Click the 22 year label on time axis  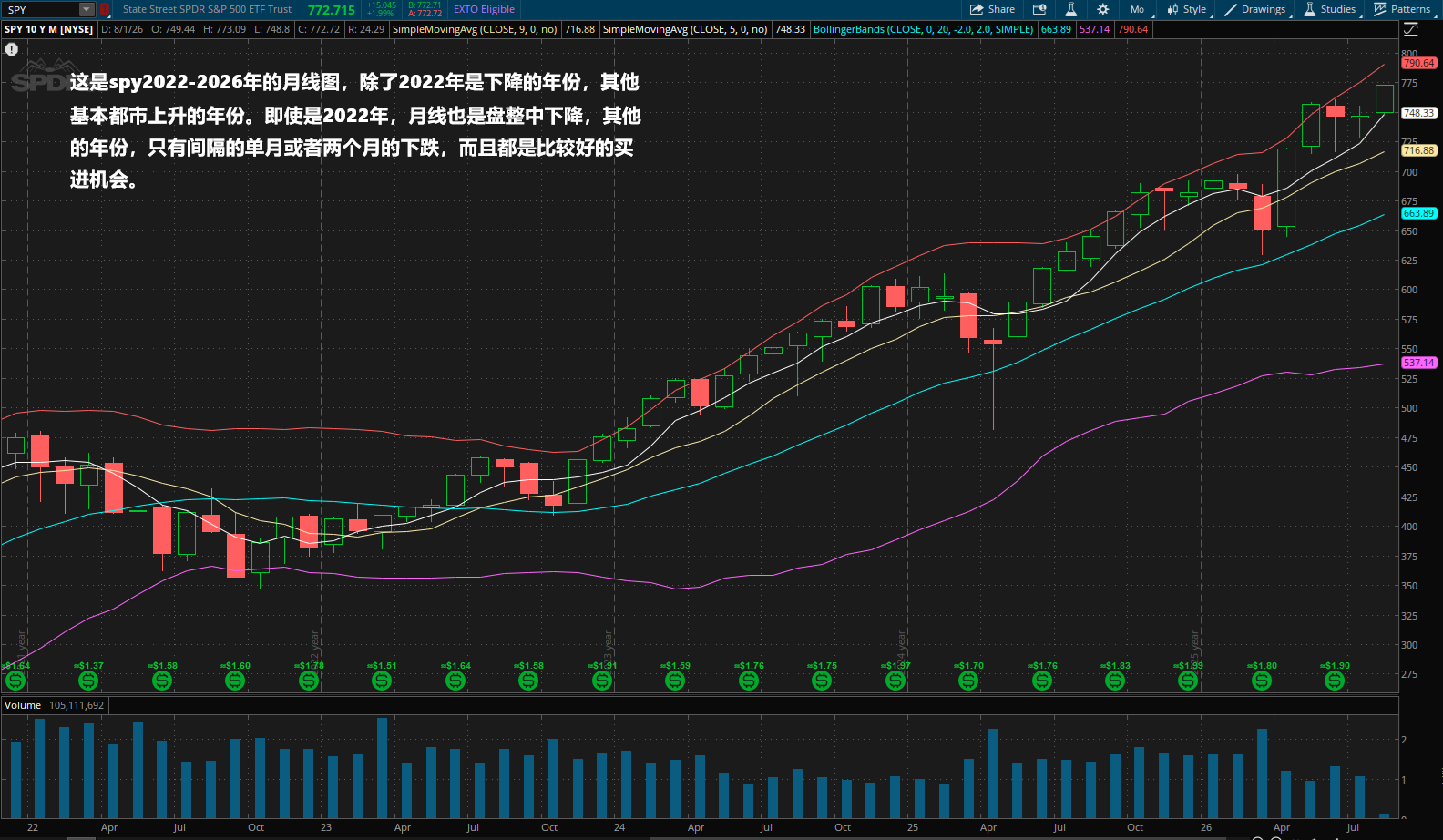[x=33, y=827]
